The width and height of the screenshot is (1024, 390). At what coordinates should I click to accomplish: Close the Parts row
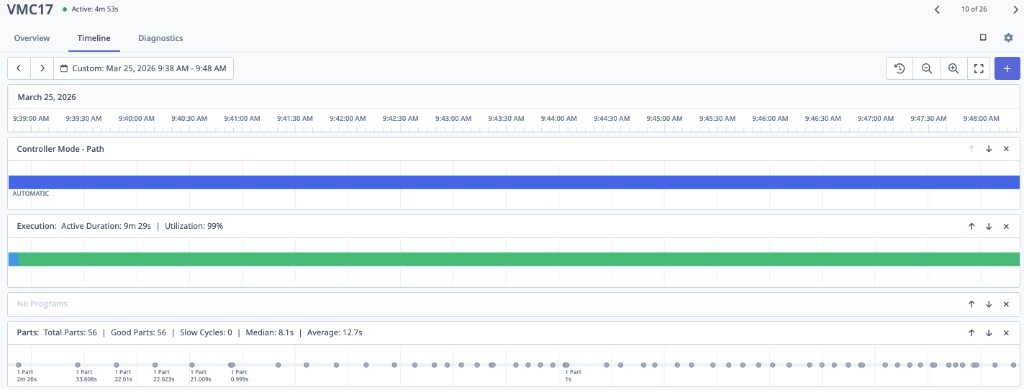point(1006,333)
